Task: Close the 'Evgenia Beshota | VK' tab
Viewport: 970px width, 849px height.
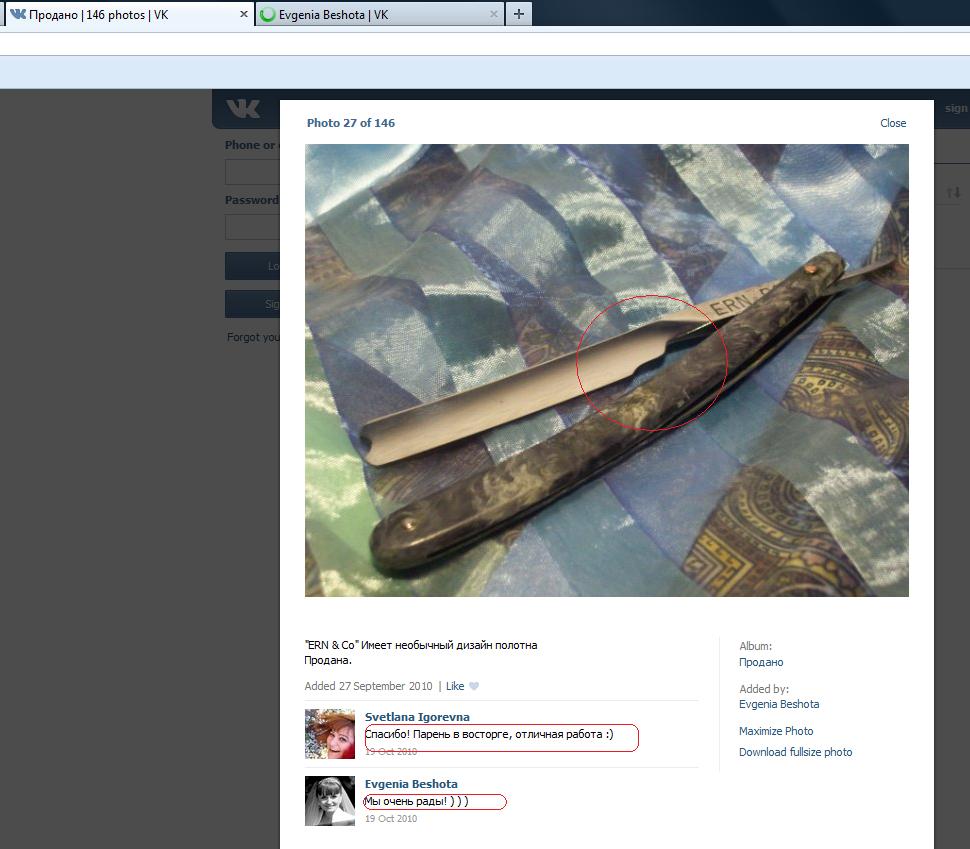Action: [494, 14]
